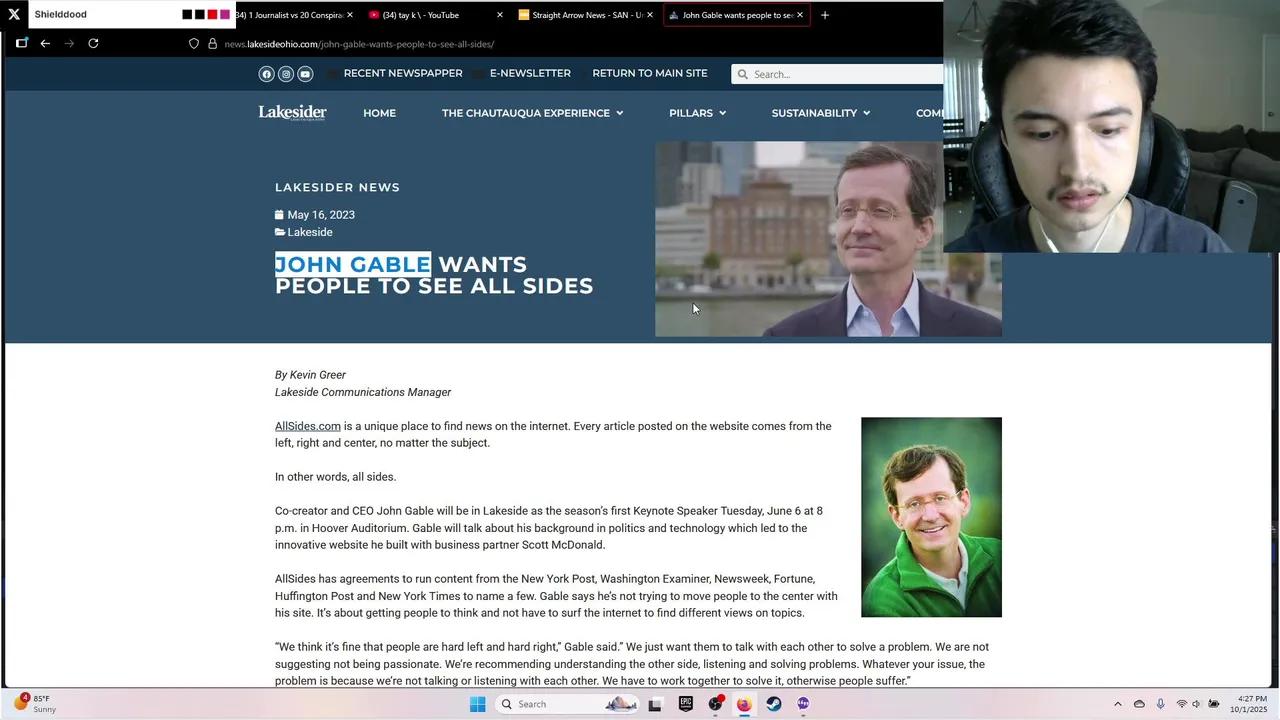The height and width of the screenshot is (720, 1280).
Task: Open Steam from the taskbar
Action: 774,704
